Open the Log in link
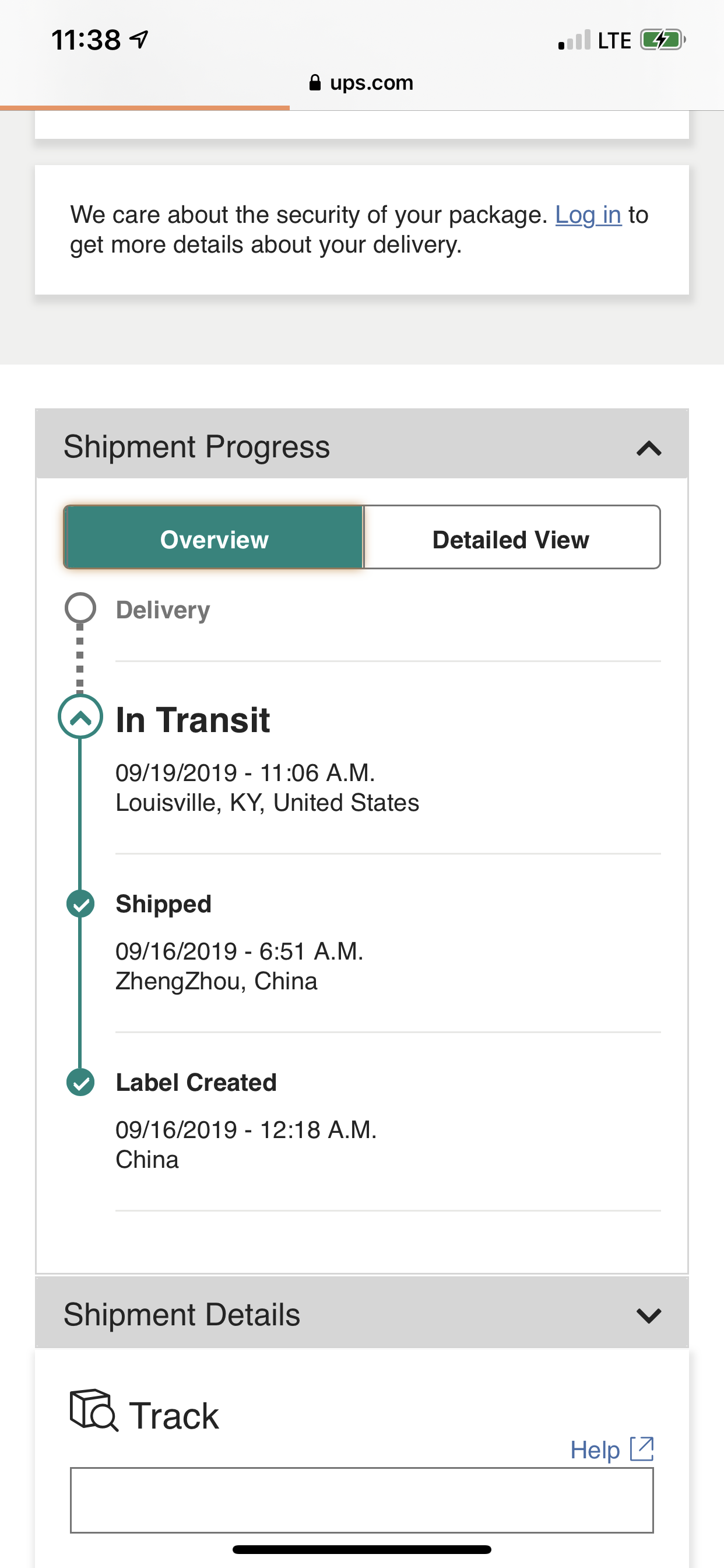724x1568 pixels. 588,215
